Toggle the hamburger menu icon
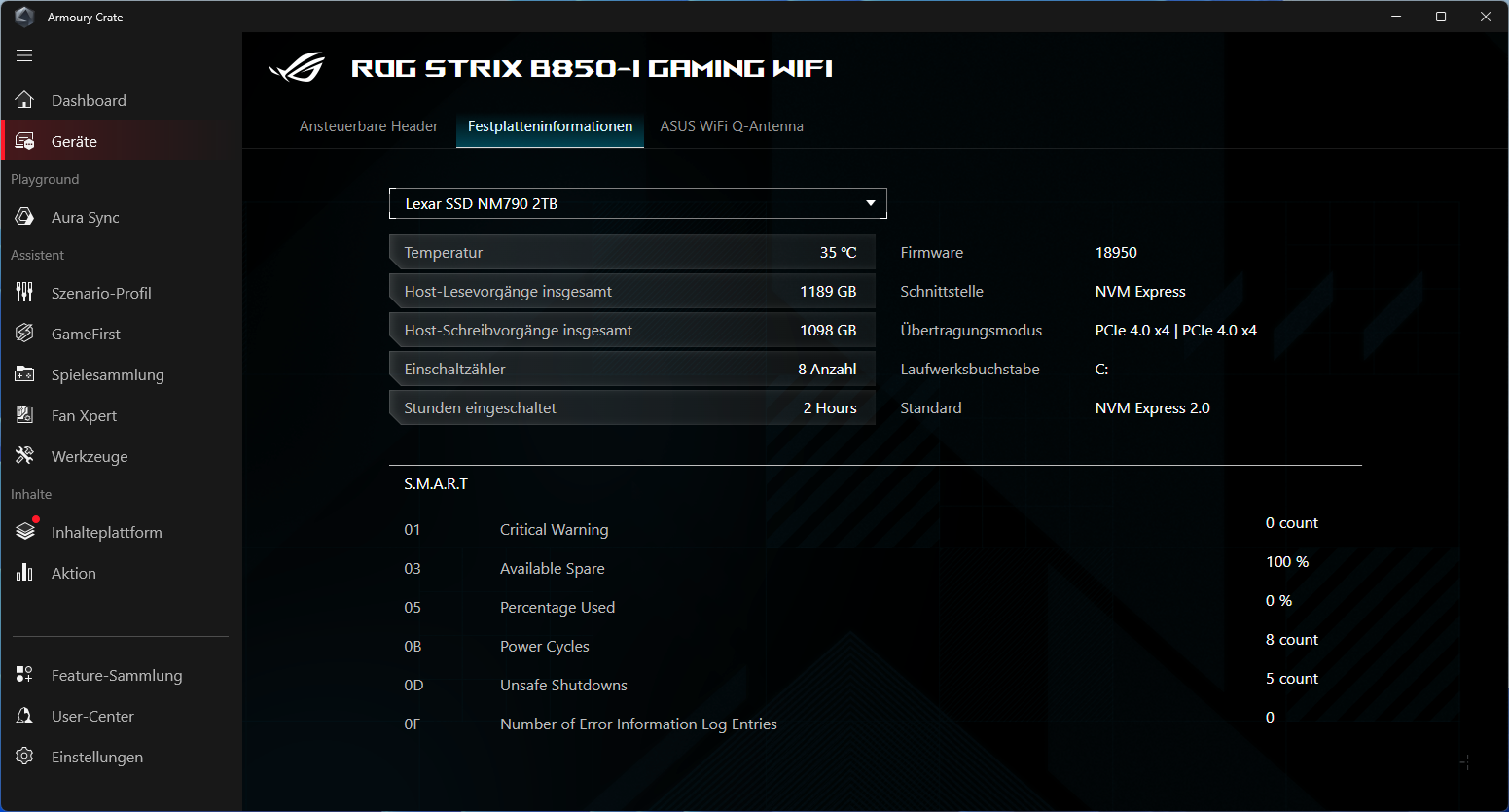 click(24, 55)
